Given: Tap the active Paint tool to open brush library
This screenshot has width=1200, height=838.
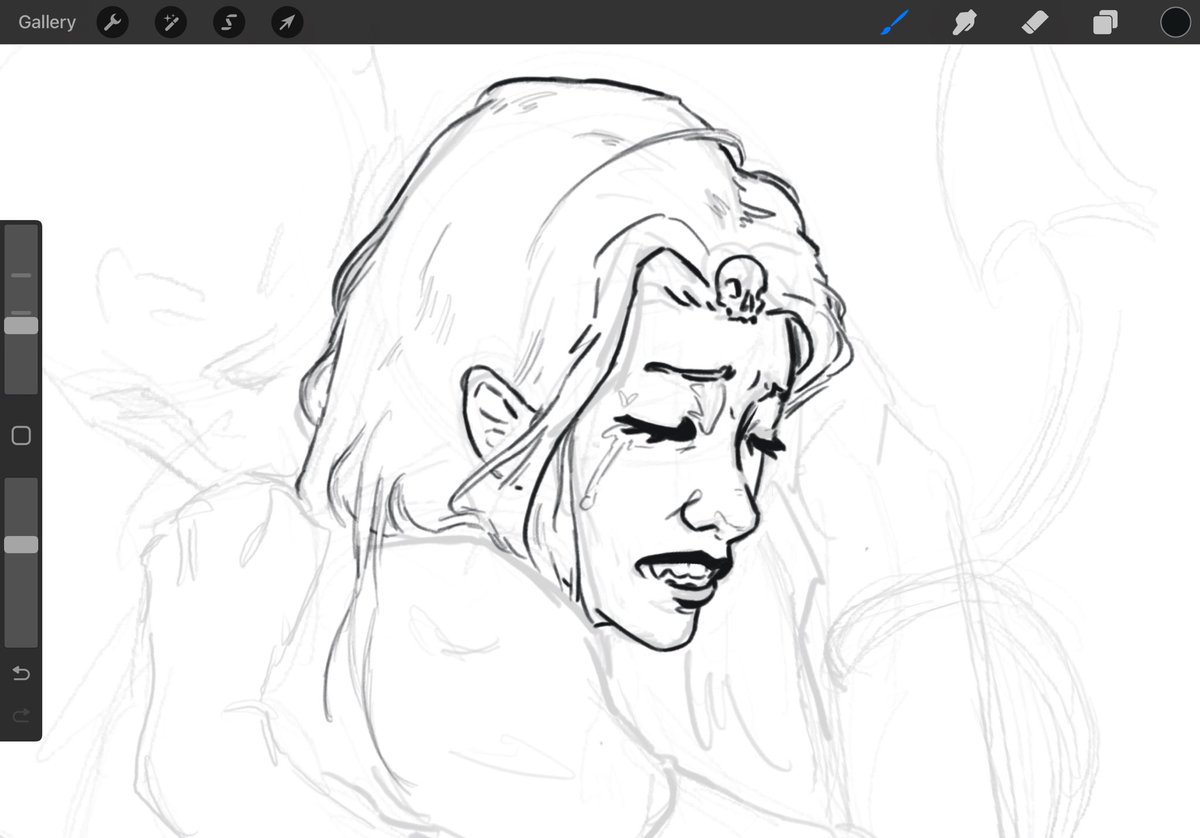Looking at the screenshot, I should tap(895, 21).
